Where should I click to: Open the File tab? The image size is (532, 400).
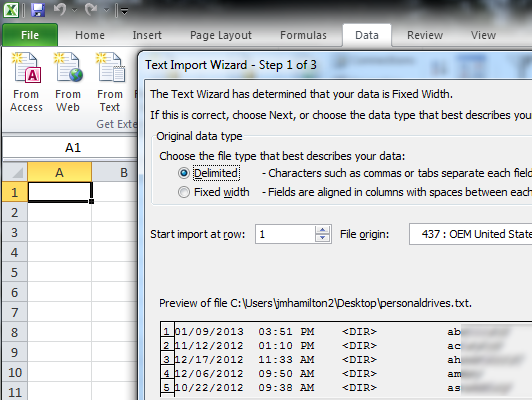30,35
